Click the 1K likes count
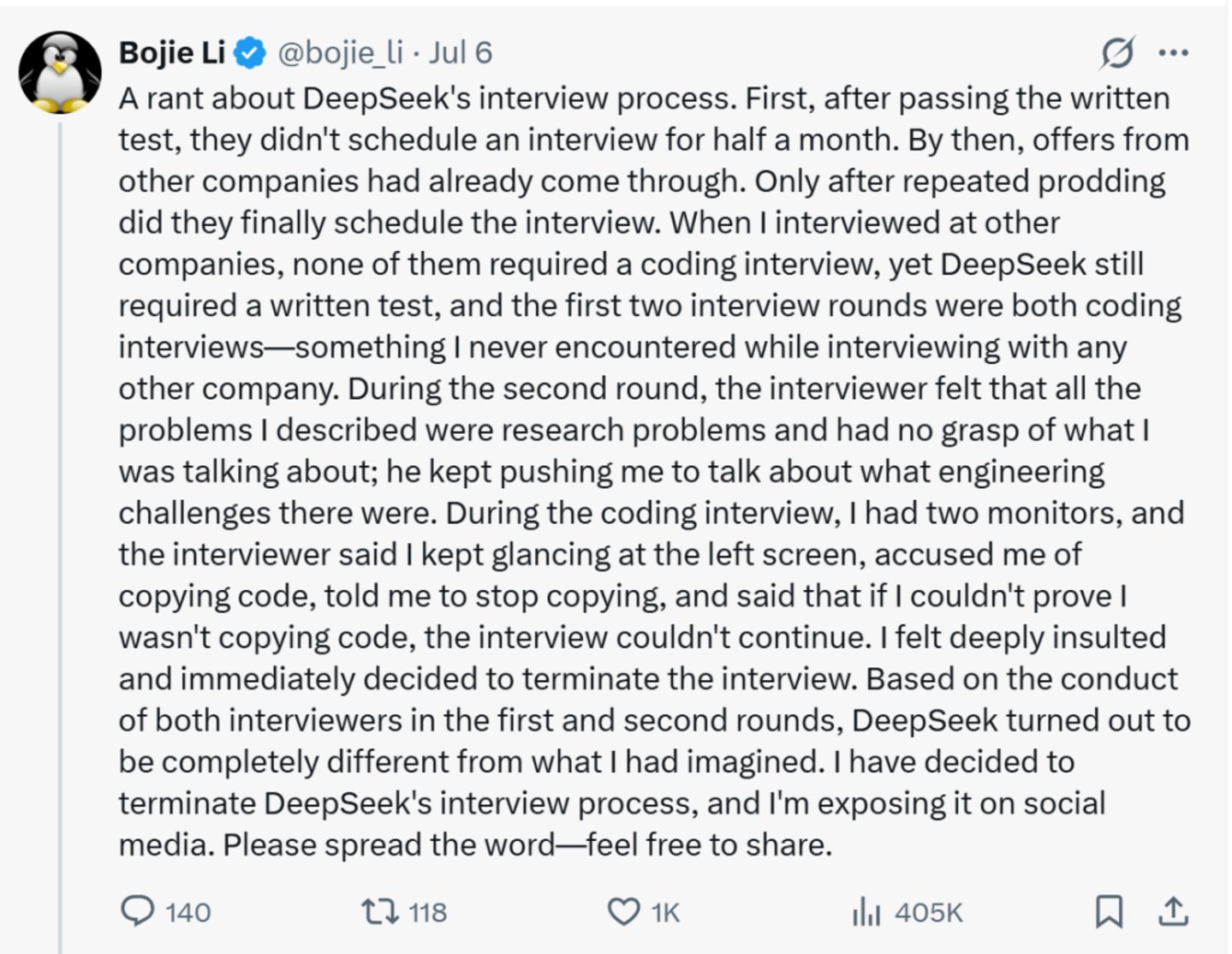 (665, 913)
